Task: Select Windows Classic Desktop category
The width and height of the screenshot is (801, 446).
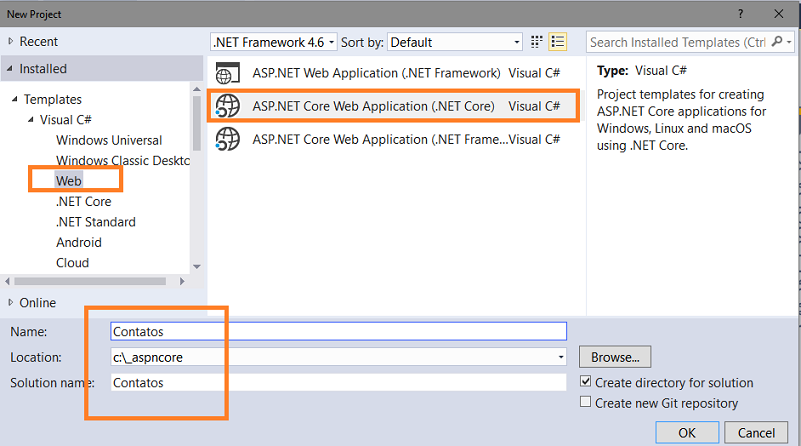Action: [123, 160]
